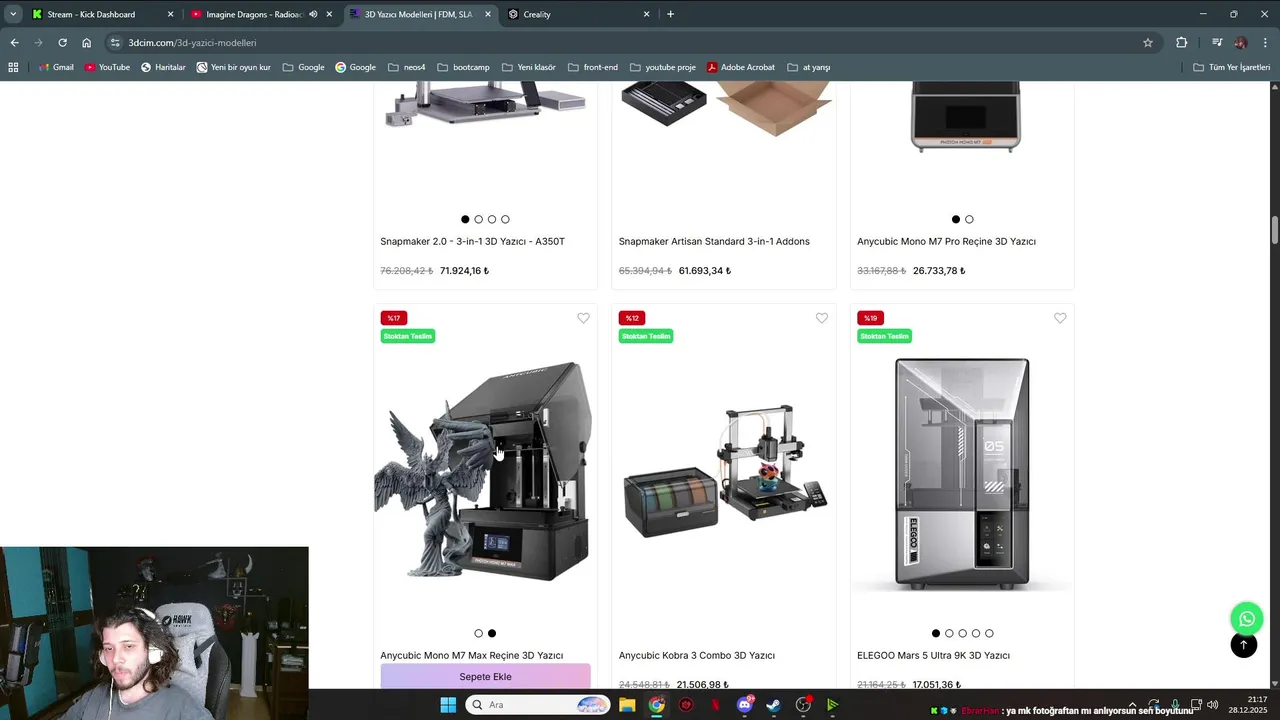Screen dimensions: 1280x720
Task: Reload the current page
Action: click(x=62, y=43)
